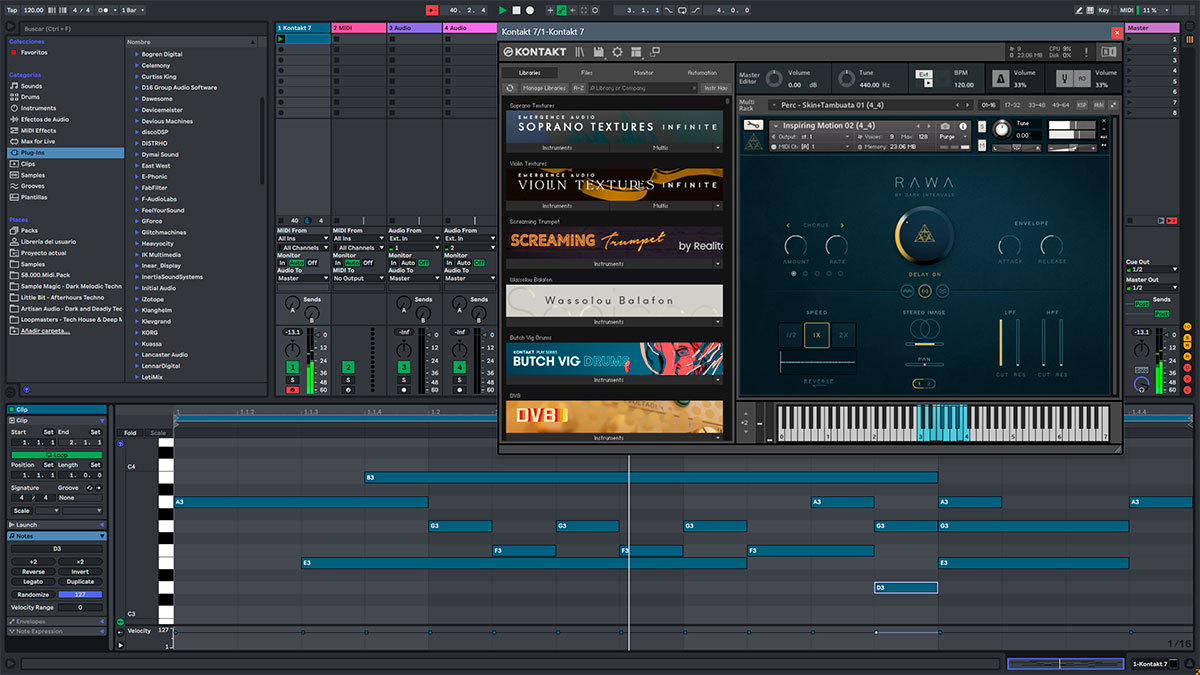This screenshot has height=675, width=1200.
Task: Toggle track 3 activator button
Action: click(404, 368)
